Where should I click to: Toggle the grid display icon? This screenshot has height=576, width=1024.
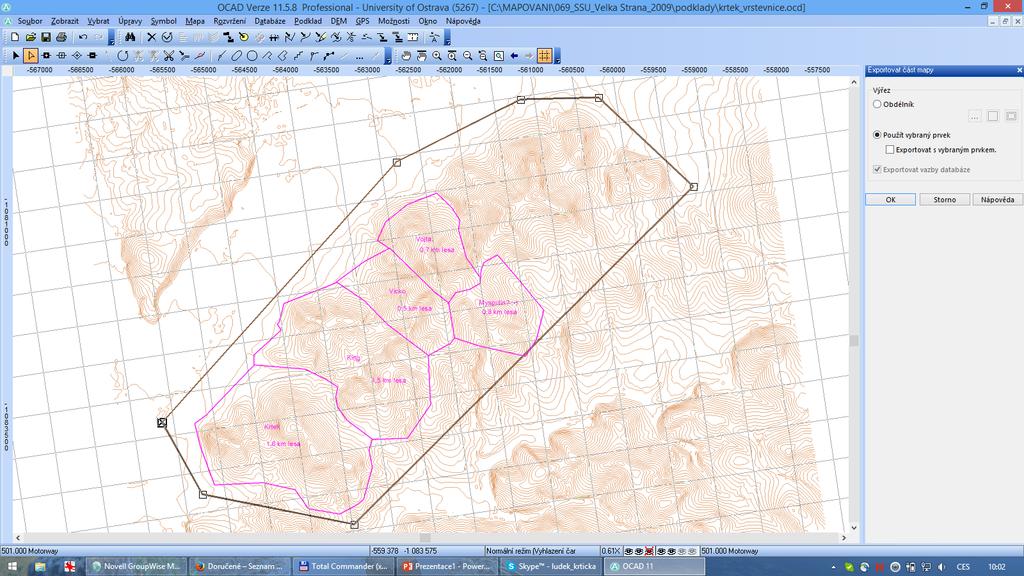click(545, 56)
